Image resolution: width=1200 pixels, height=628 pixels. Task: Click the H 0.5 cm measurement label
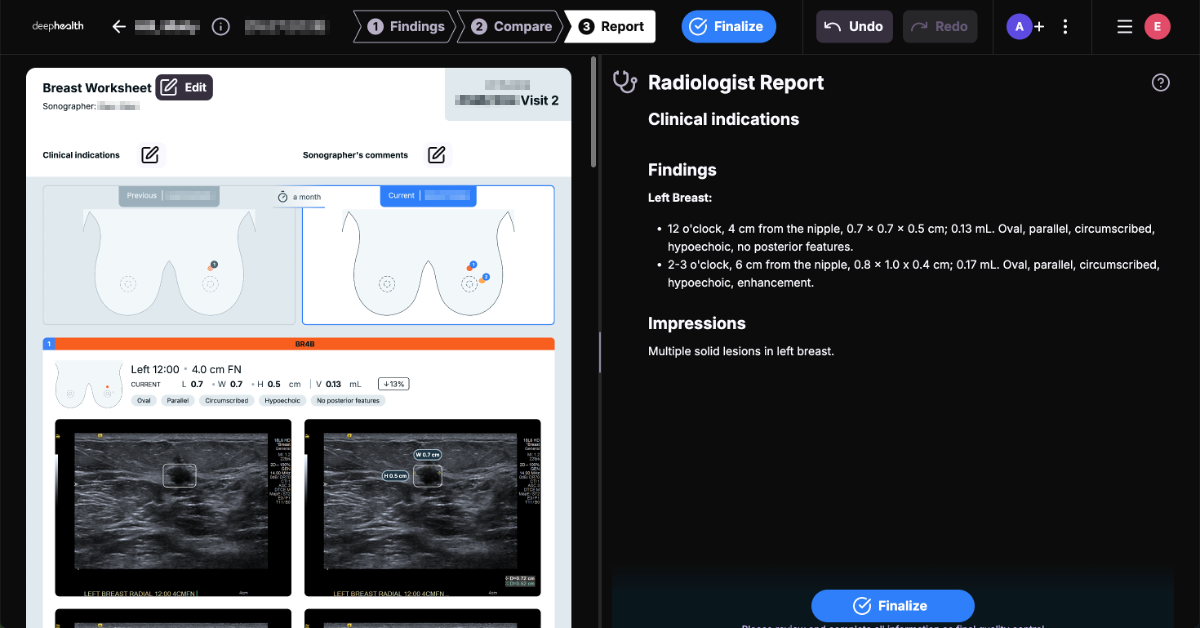pos(396,476)
